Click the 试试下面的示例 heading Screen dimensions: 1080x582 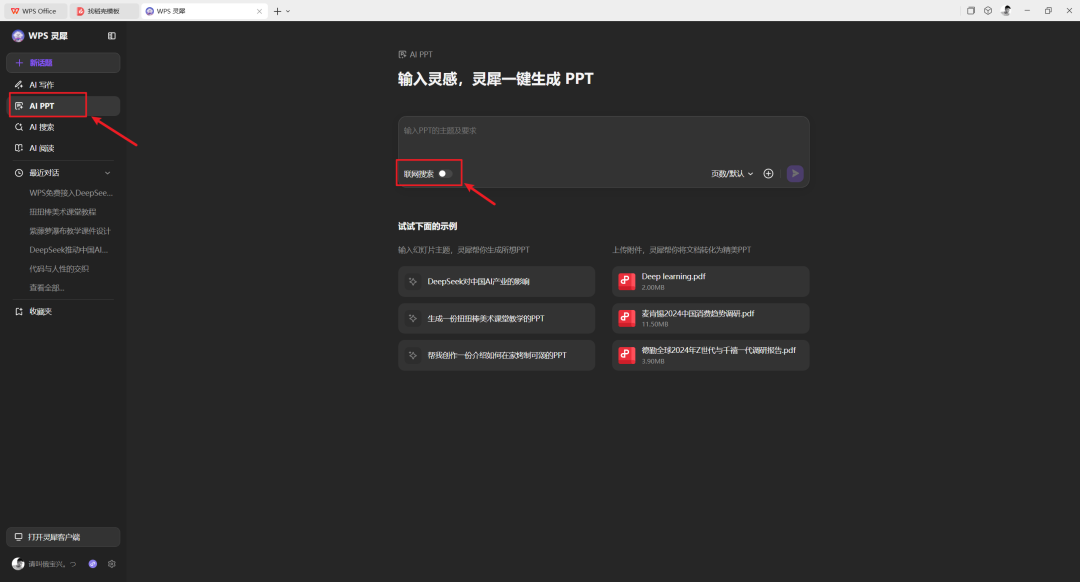point(428,227)
